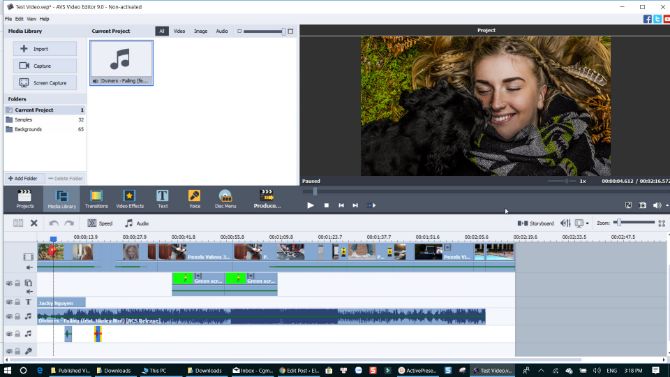The image size is (670, 377).
Task: Click the Delete Folder button
Action: point(65,178)
